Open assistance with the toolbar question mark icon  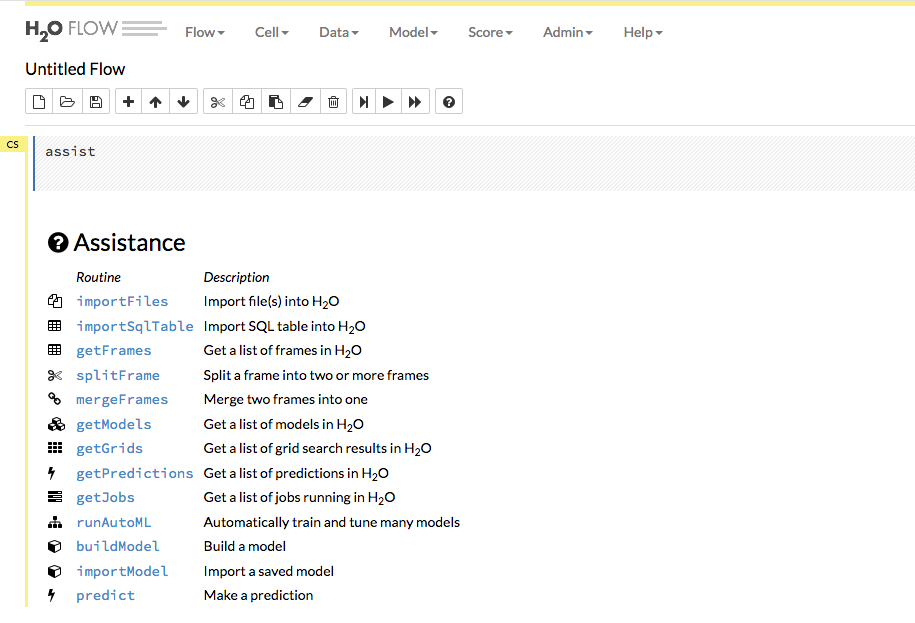[449, 102]
